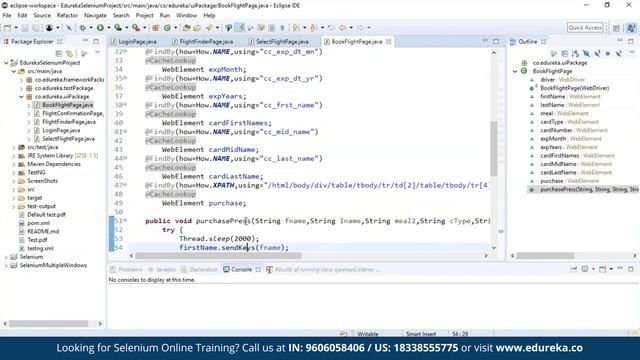Select pom.xml in Package Explorer
Viewport: 640px width, 360px height.
coord(38,223)
